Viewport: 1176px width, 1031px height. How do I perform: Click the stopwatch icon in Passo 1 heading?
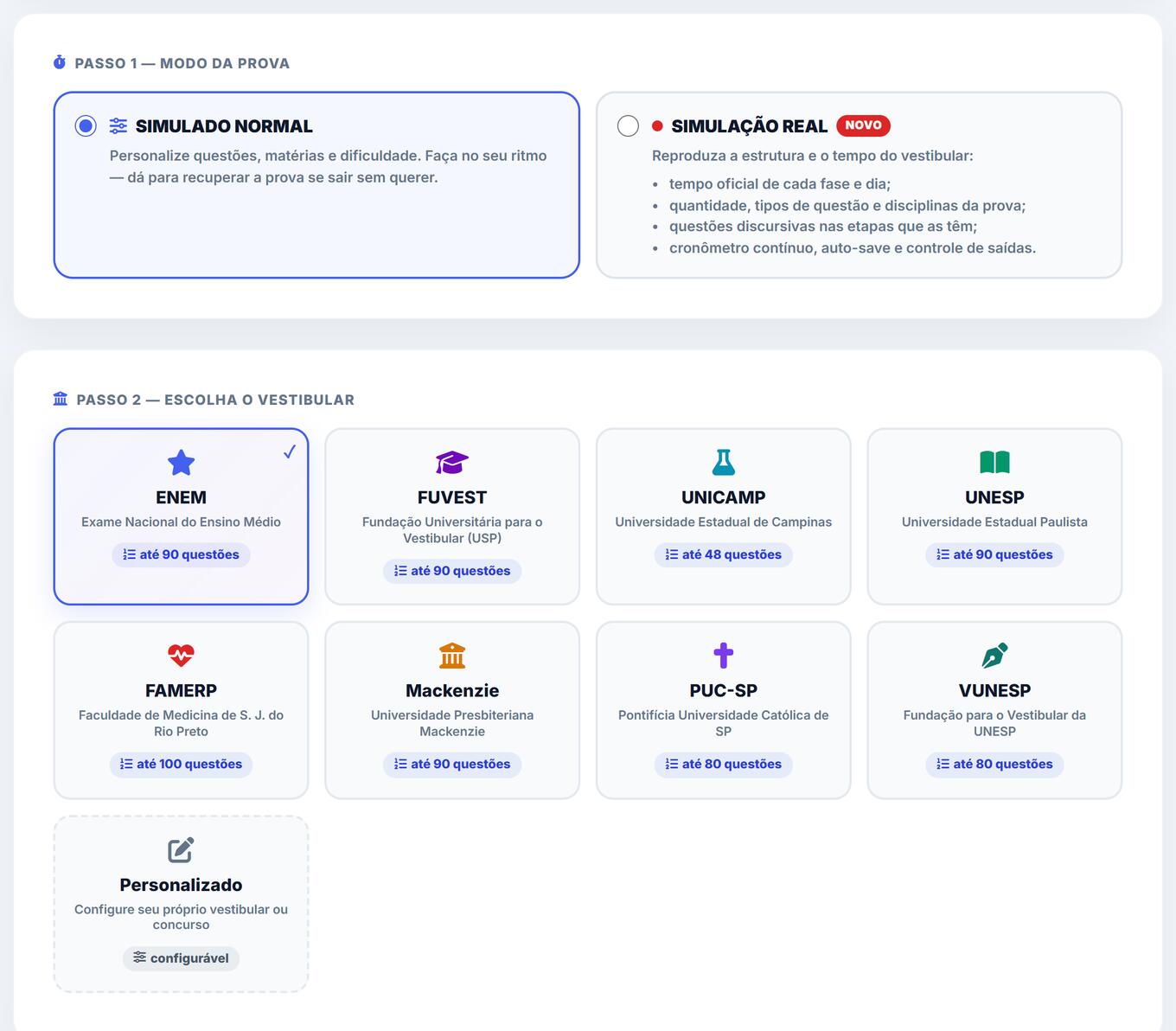(x=60, y=62)
